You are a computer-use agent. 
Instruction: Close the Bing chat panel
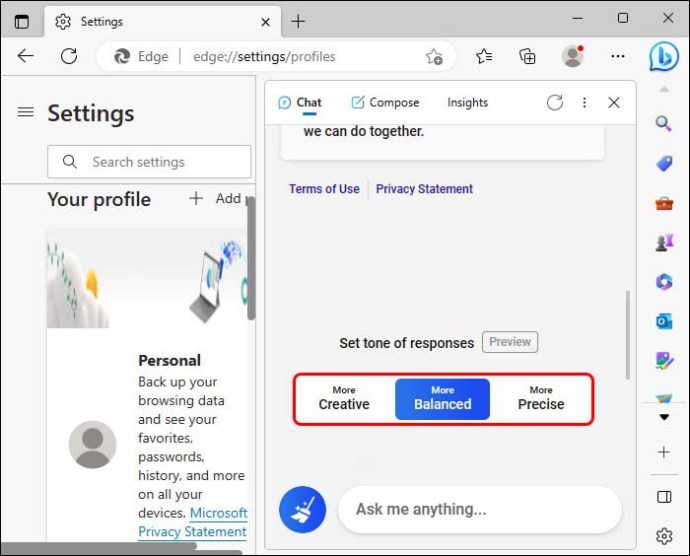click(x=614, y=103)
